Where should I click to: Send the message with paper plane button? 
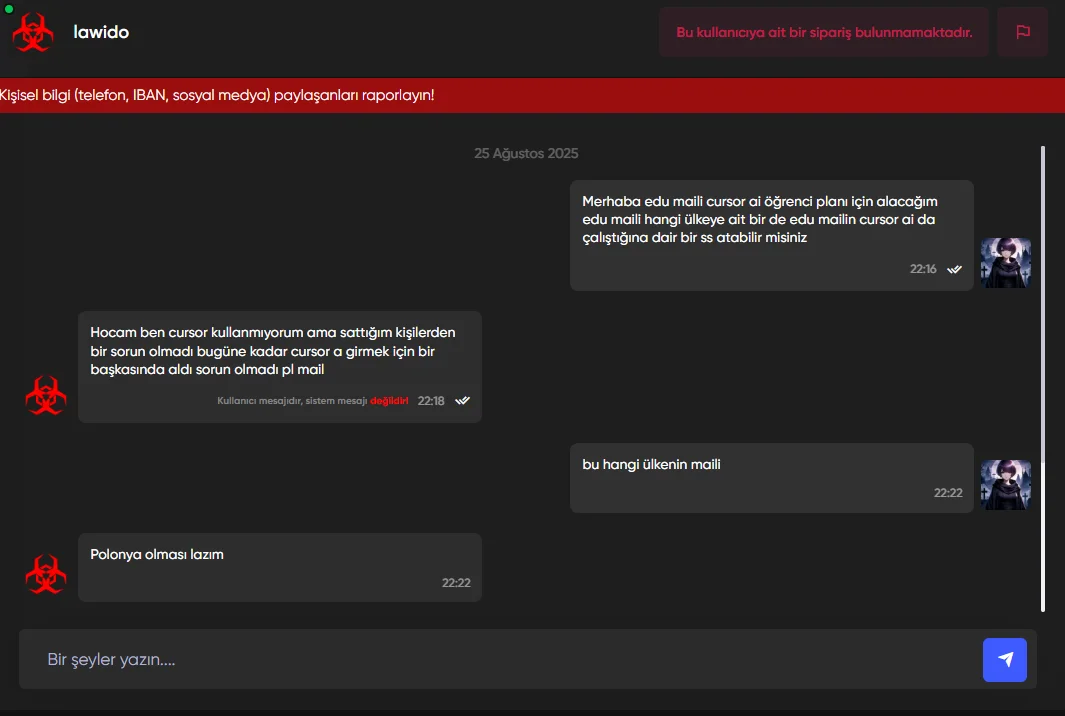coord(1005,660)
